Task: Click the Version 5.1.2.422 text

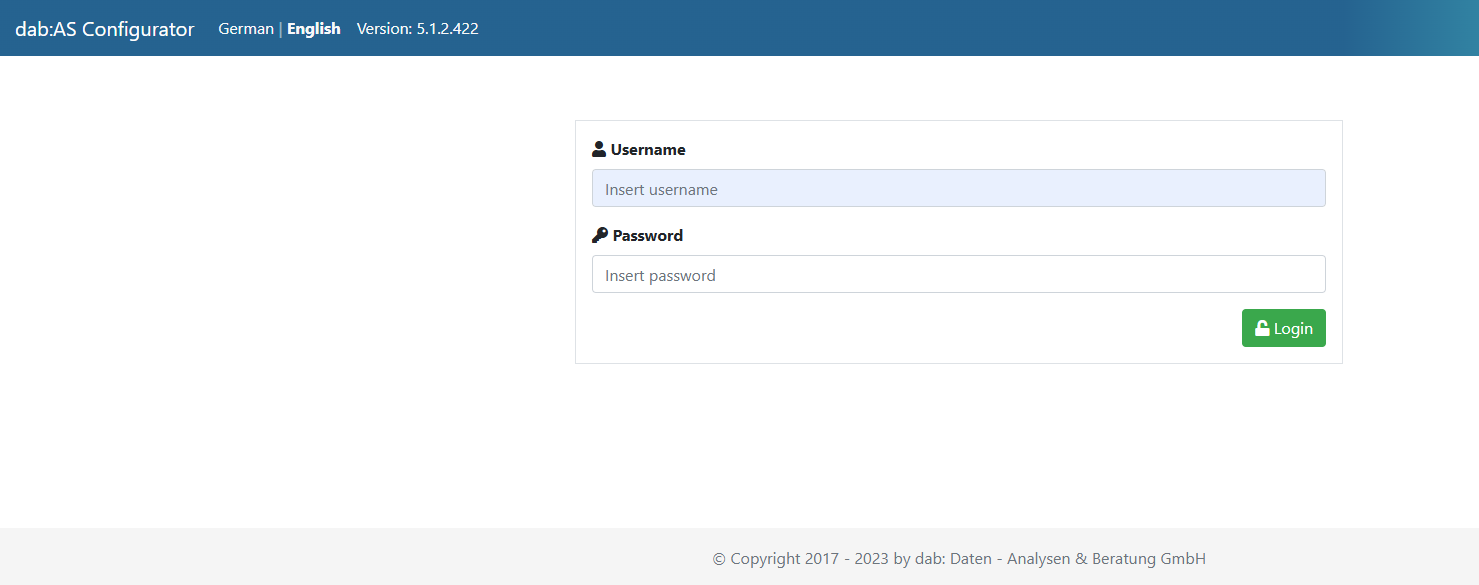Action: pyautogui.click(x=418, y=28)
